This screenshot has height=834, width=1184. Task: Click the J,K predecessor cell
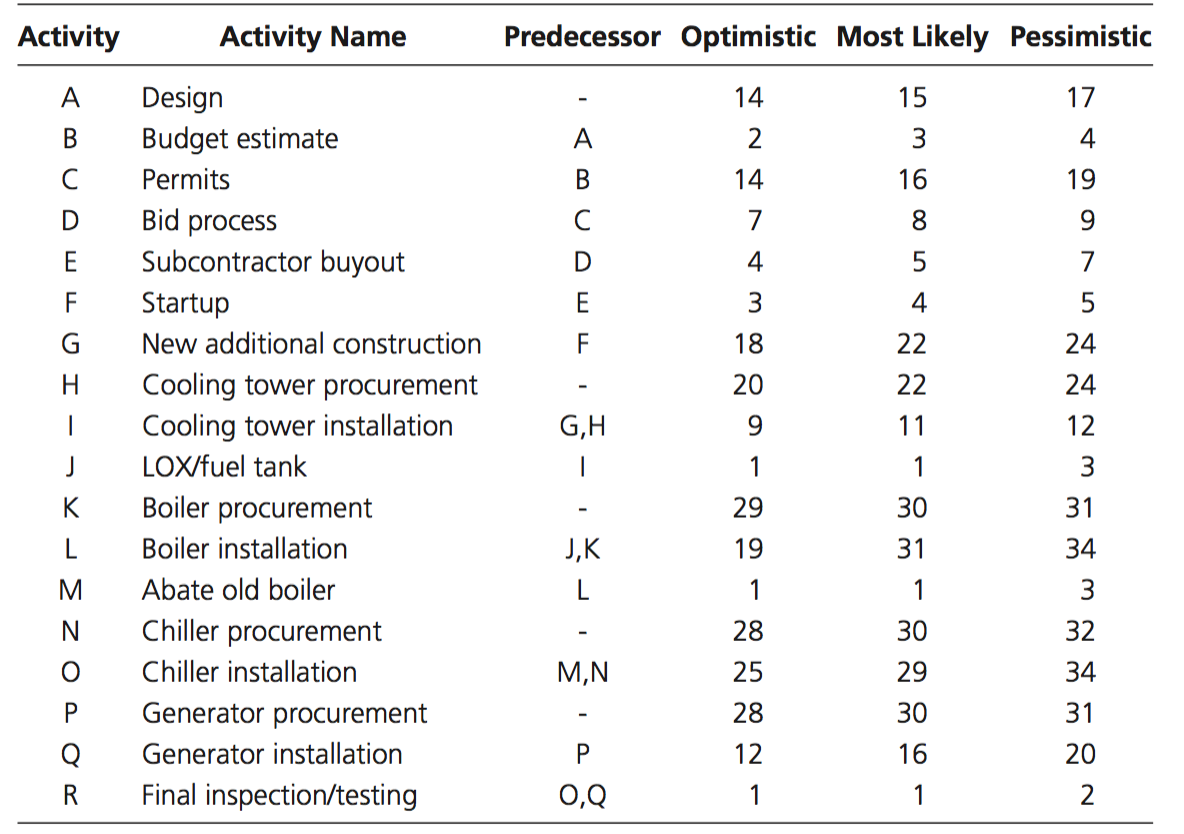(x=583, y=549)
